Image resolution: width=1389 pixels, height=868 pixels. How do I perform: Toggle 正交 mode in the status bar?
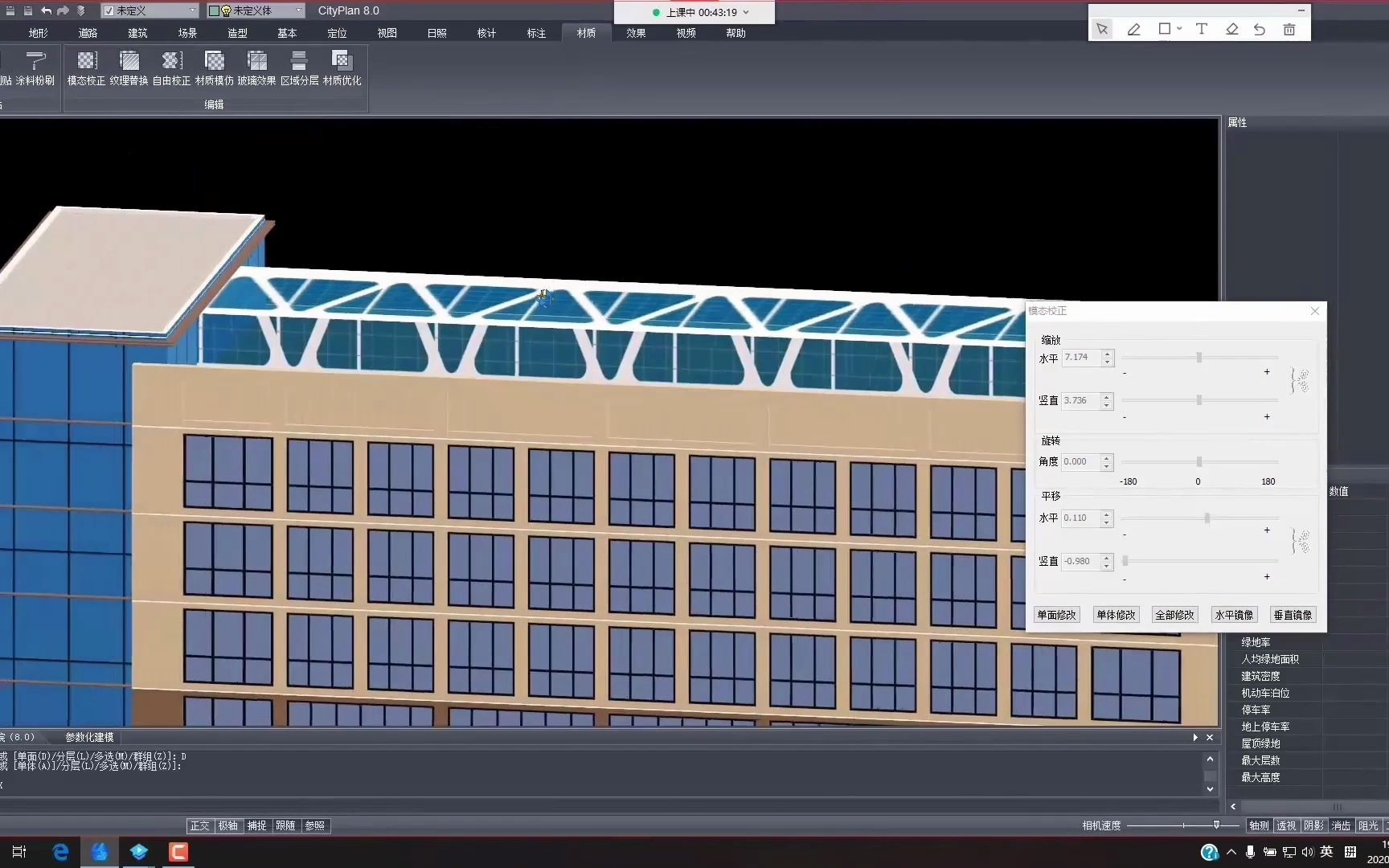tap(199, 825)
